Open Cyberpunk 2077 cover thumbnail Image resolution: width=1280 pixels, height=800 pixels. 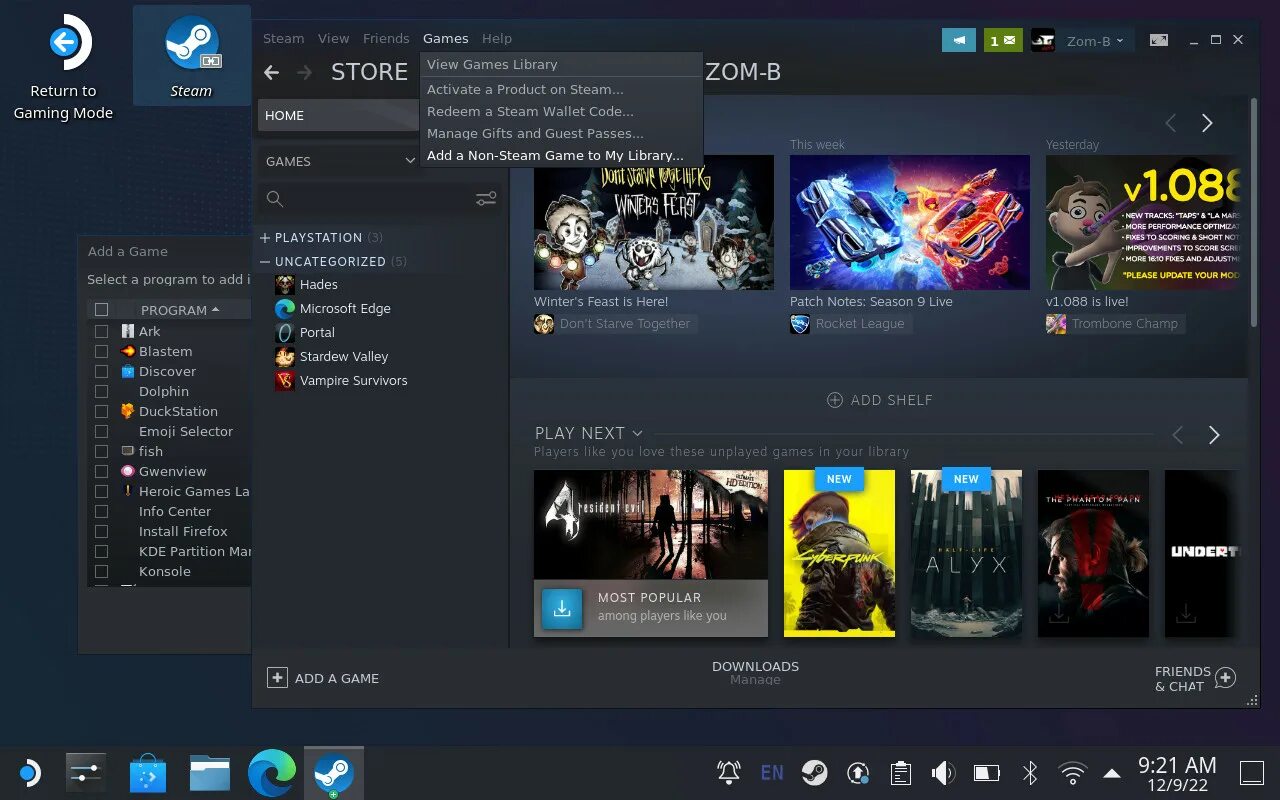[839, 553]
